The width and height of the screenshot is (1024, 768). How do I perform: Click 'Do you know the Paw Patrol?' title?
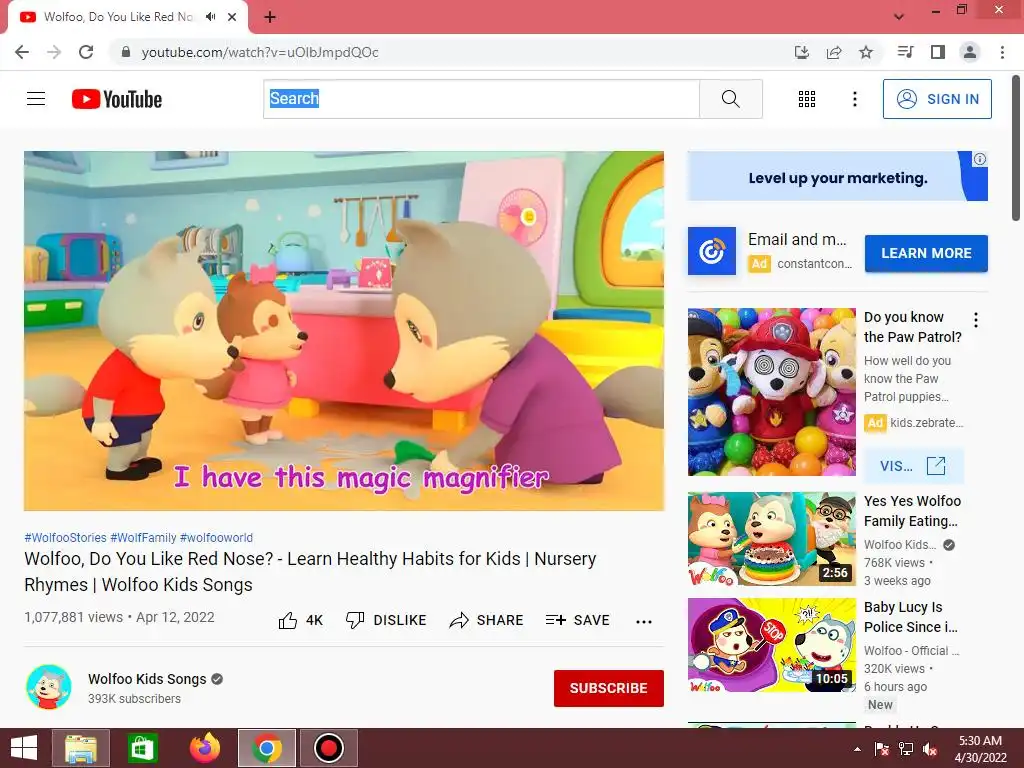coord(912,327)
